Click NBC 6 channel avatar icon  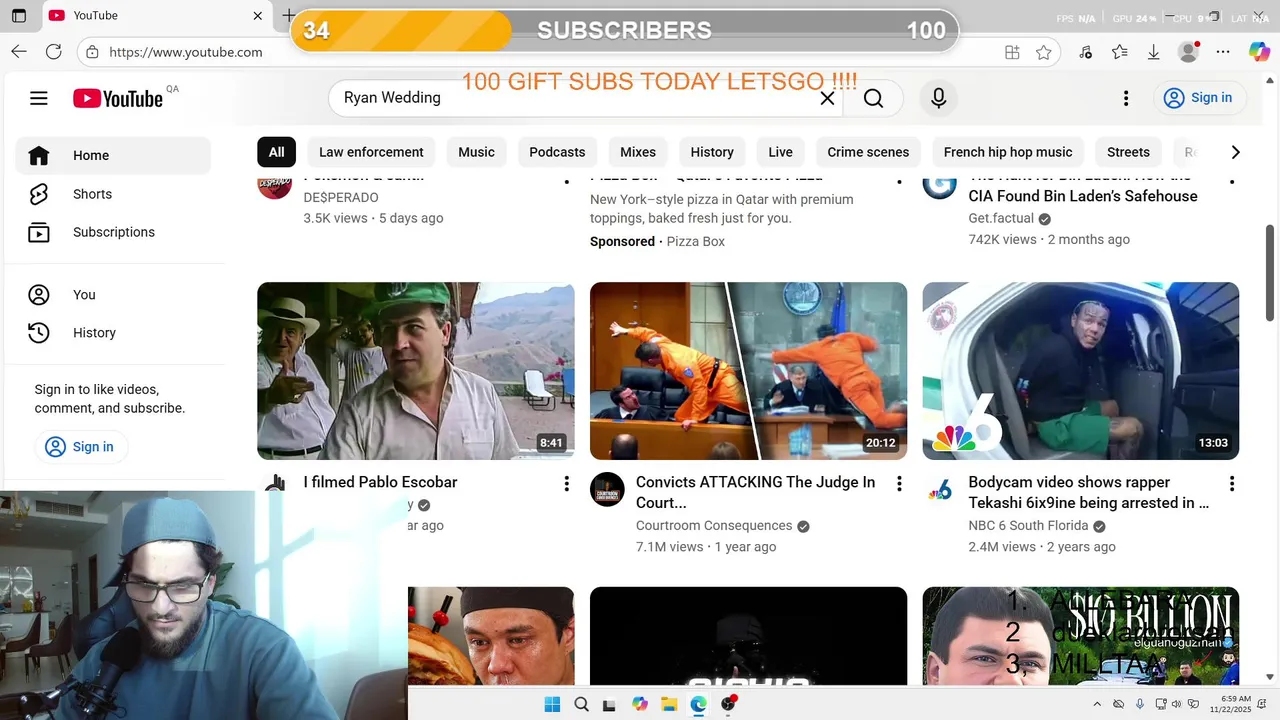(940, 490)
